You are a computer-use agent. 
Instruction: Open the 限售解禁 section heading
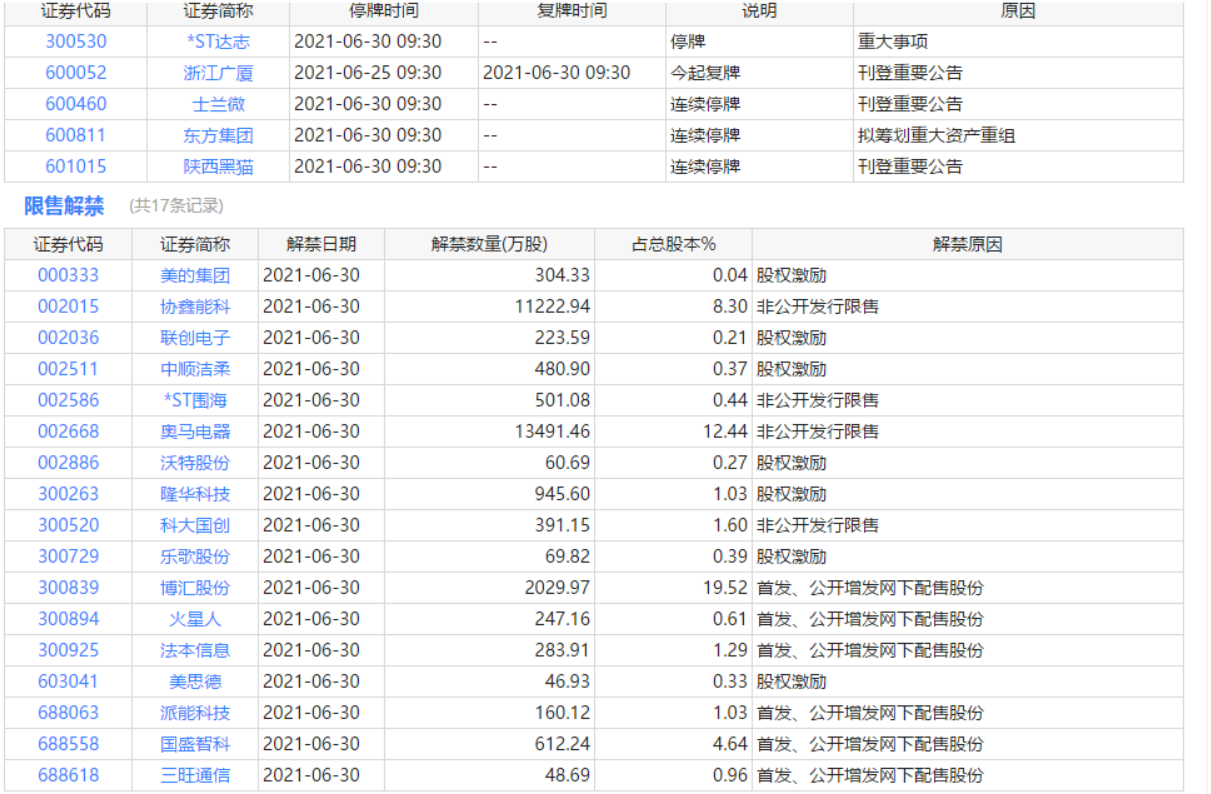pos(64,206)
